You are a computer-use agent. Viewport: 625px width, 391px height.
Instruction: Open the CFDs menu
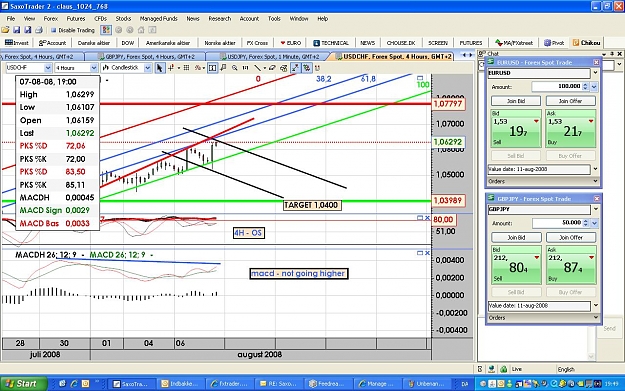click(100, 19)
